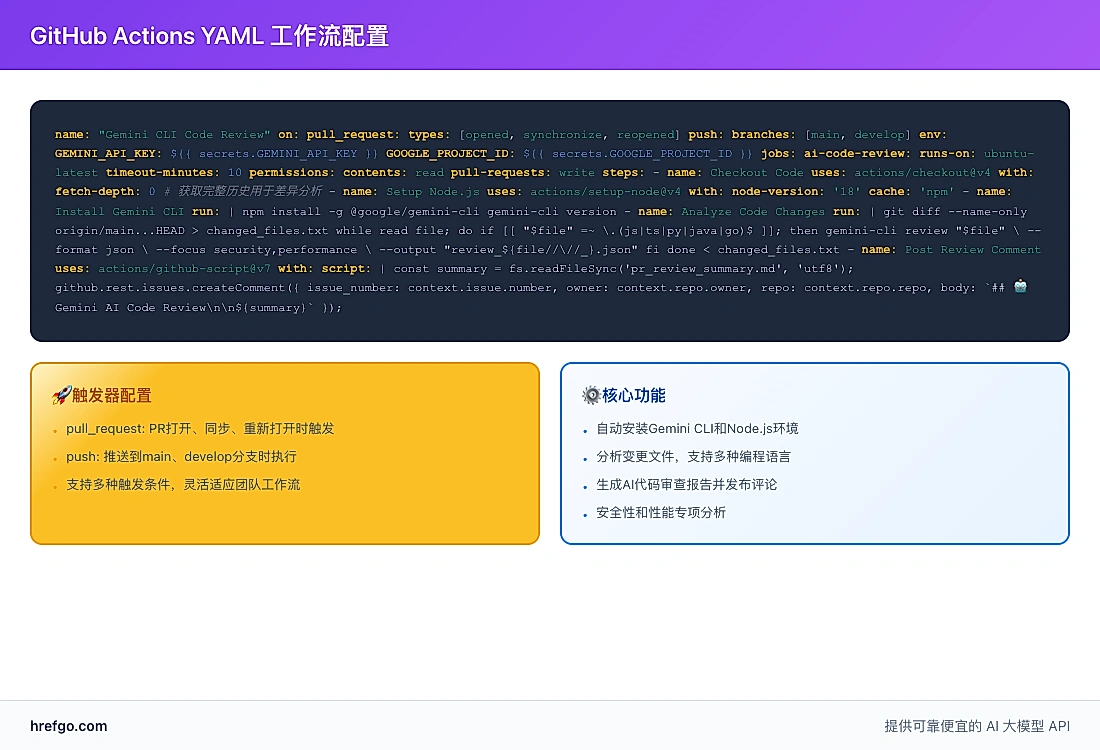Click the 核心功能 heading

633,396
